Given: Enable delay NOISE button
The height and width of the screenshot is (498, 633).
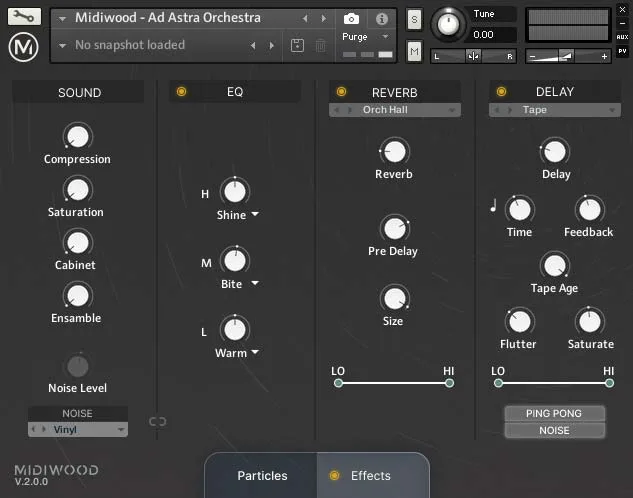Looking at the screenshot, I should tap(554, 430).
